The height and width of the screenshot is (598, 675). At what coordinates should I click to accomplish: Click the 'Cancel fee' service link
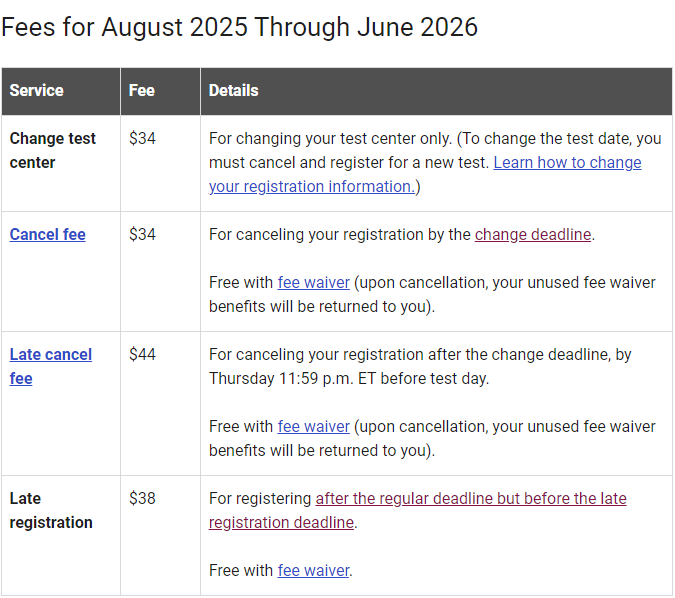pyautogui.click(x=47, y=235)
